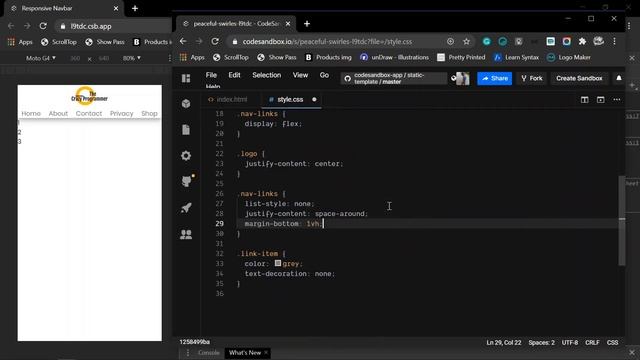
Task: Open new tab in Responsive Navbar window
Action: [x=135, y=8]
